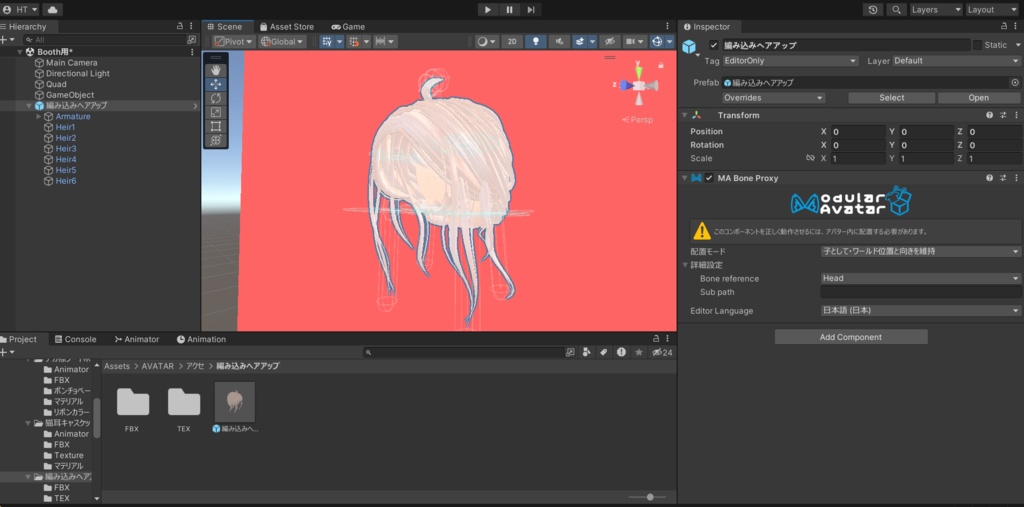This screenshot has width=1024, height=507.
Task: Open the Transform component preset icon
Action: click(x=1002, y=115)
